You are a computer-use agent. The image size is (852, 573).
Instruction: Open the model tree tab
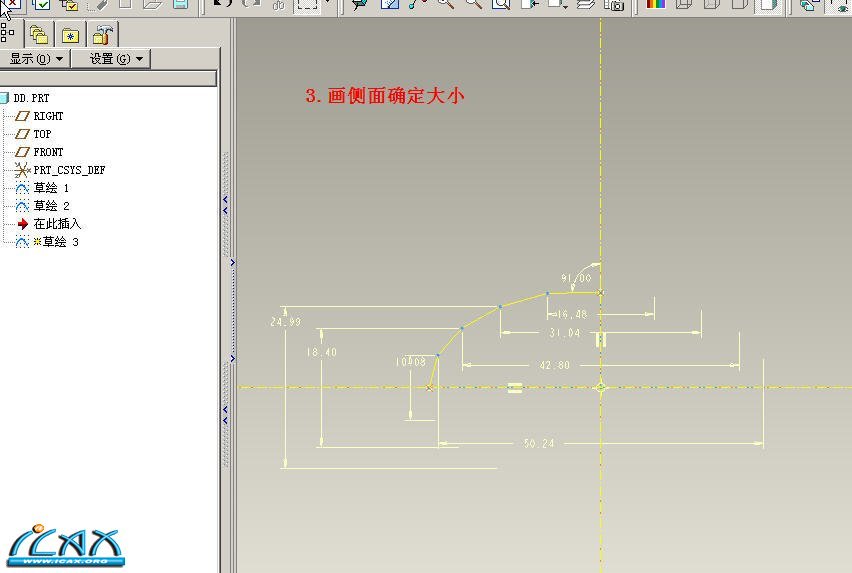(x=8, y=34)
